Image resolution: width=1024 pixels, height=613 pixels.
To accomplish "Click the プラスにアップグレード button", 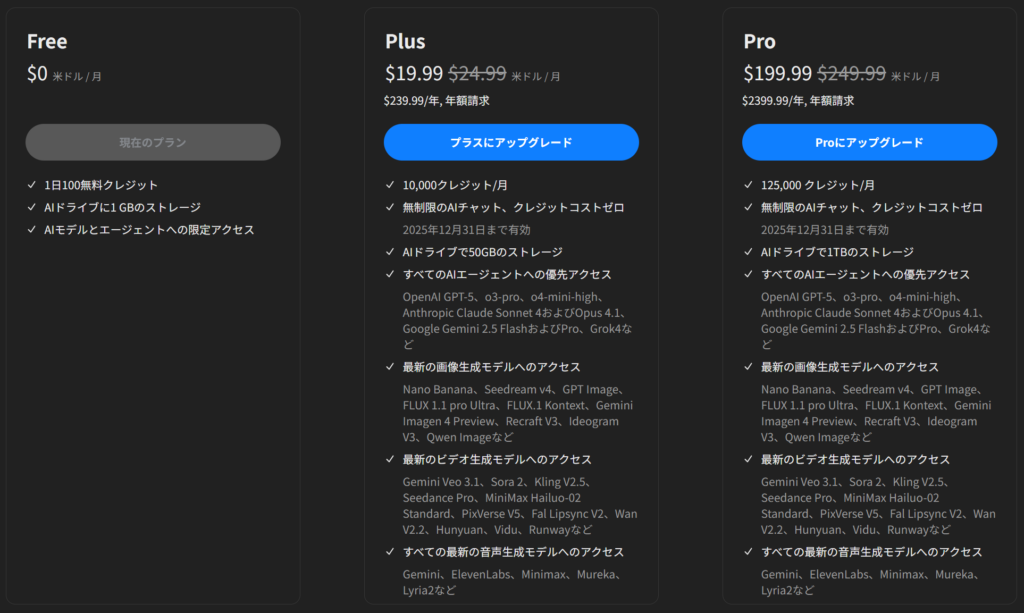I will pyautogui.click(x=511, y=142).
